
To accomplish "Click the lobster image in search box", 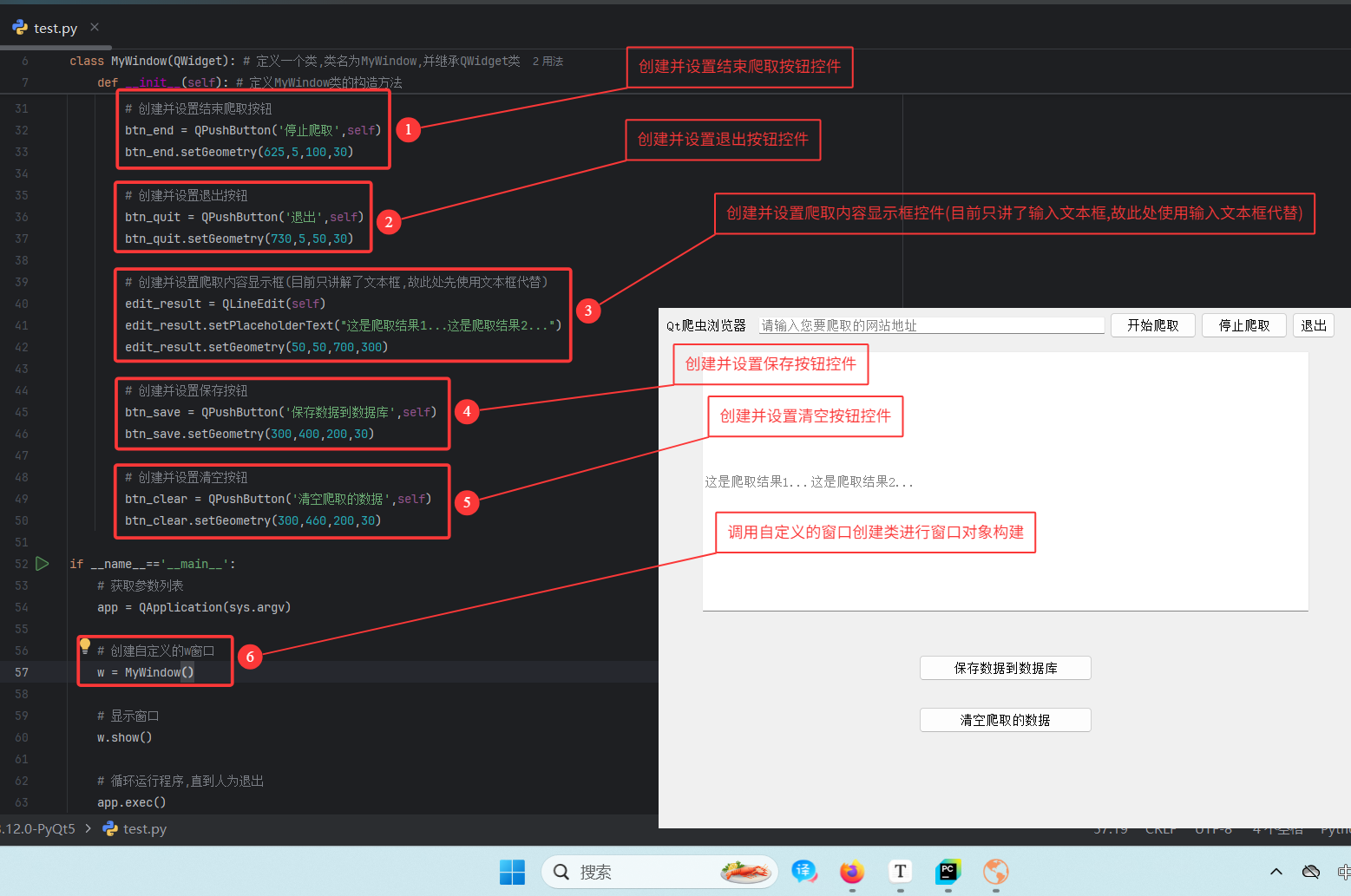I will tap(745, 872).
